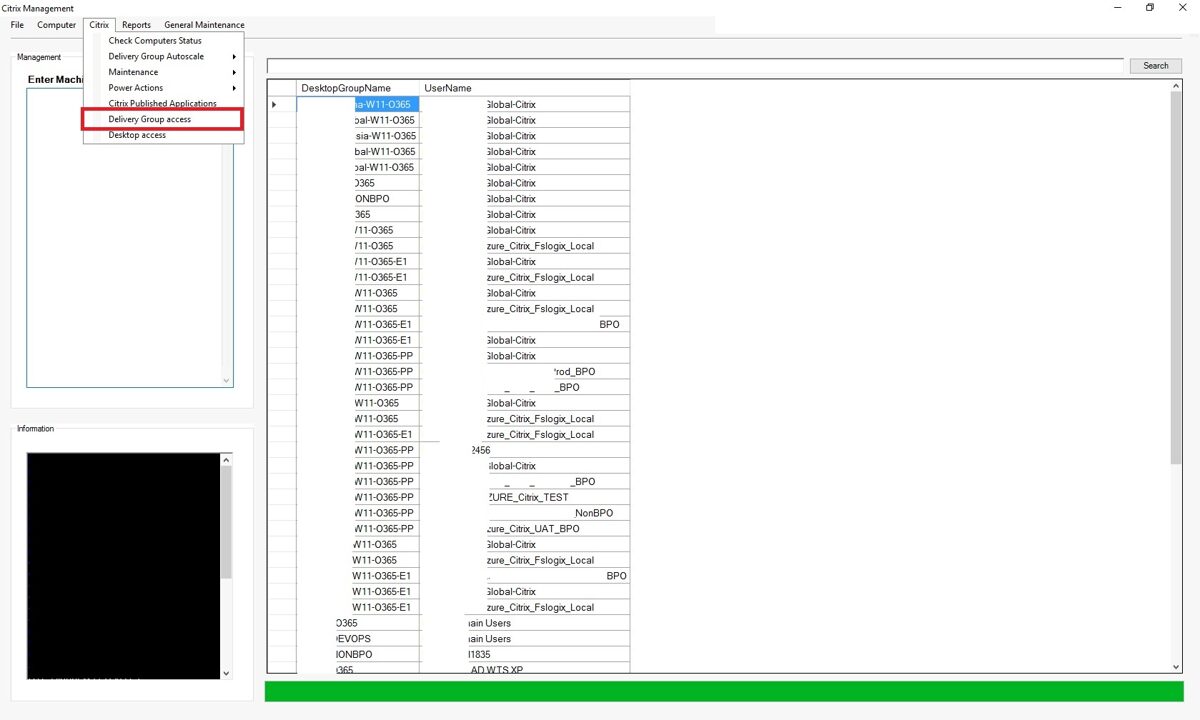Screen dimensions: 1200x720
Task: Focus the search text field
Action: coord(695,66)
